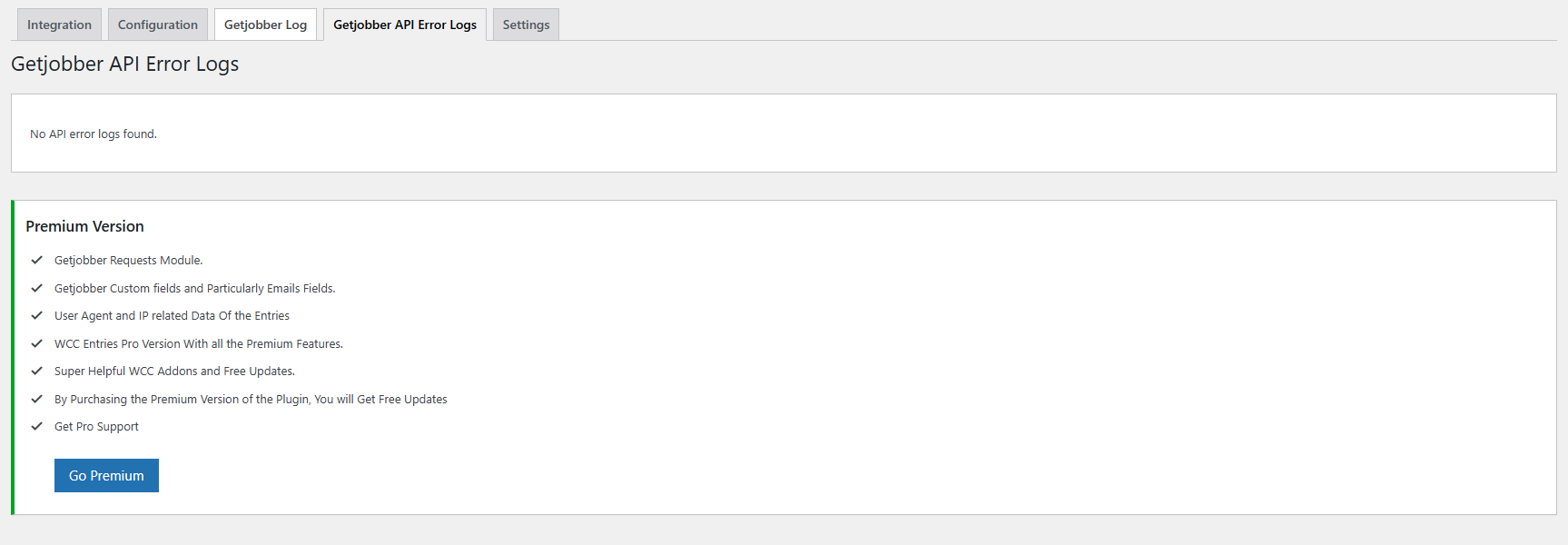The width and height of the screenshot is (1568, 545).
Task: Open the Getjobber Log tab
Action: [x=265, y=25]
